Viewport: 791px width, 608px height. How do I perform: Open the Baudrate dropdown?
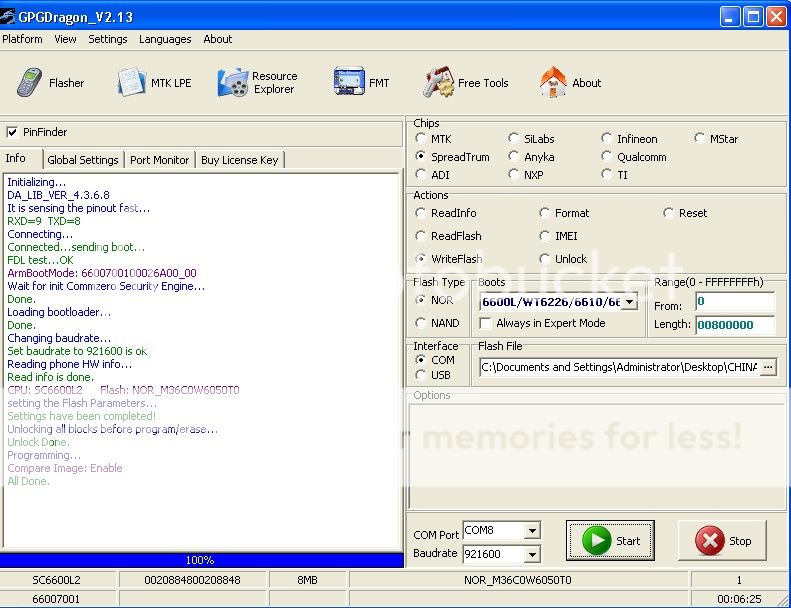[x=532, y=554]
